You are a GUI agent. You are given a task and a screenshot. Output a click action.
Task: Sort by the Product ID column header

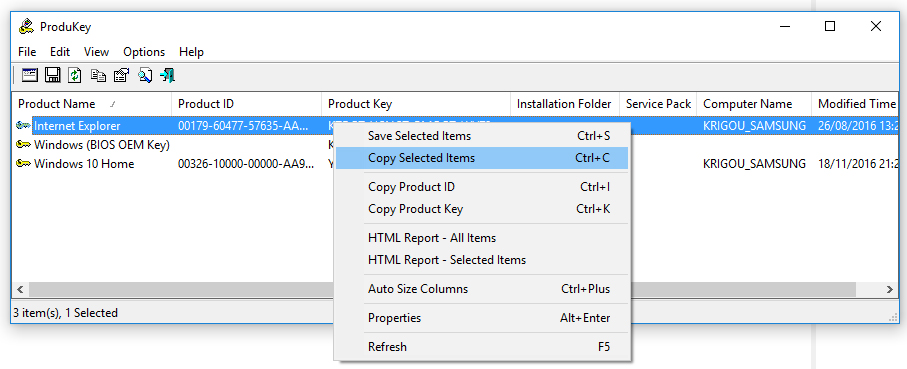(246, 104)
